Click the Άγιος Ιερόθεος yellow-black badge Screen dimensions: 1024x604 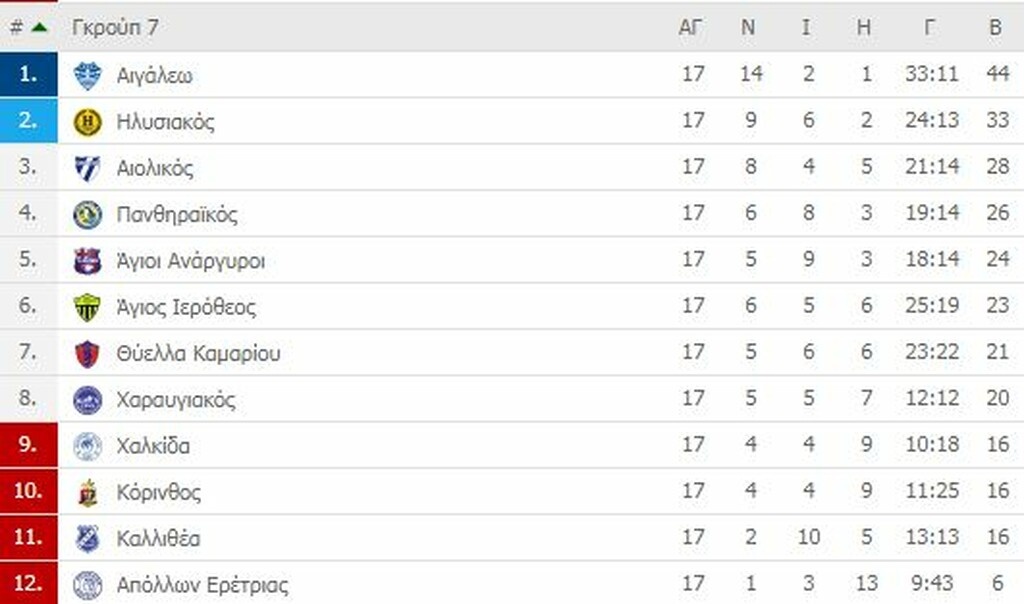[90, 306]
